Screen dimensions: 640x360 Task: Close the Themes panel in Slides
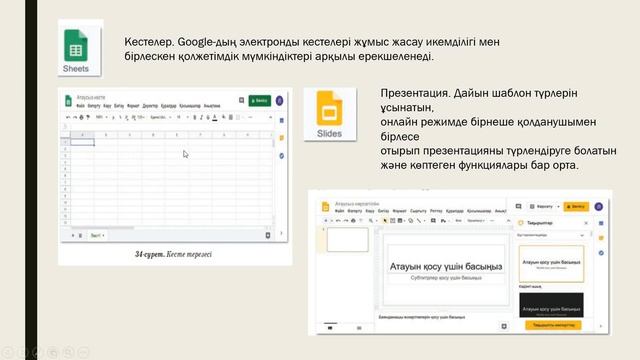[x=586, y=223]
